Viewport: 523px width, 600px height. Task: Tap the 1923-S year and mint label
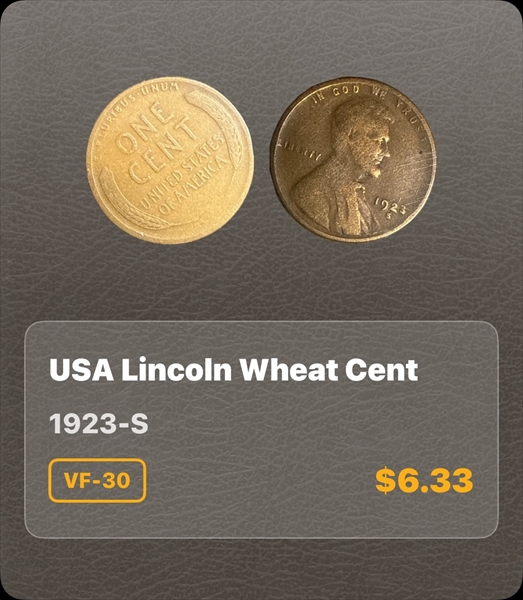coord(99,424)
